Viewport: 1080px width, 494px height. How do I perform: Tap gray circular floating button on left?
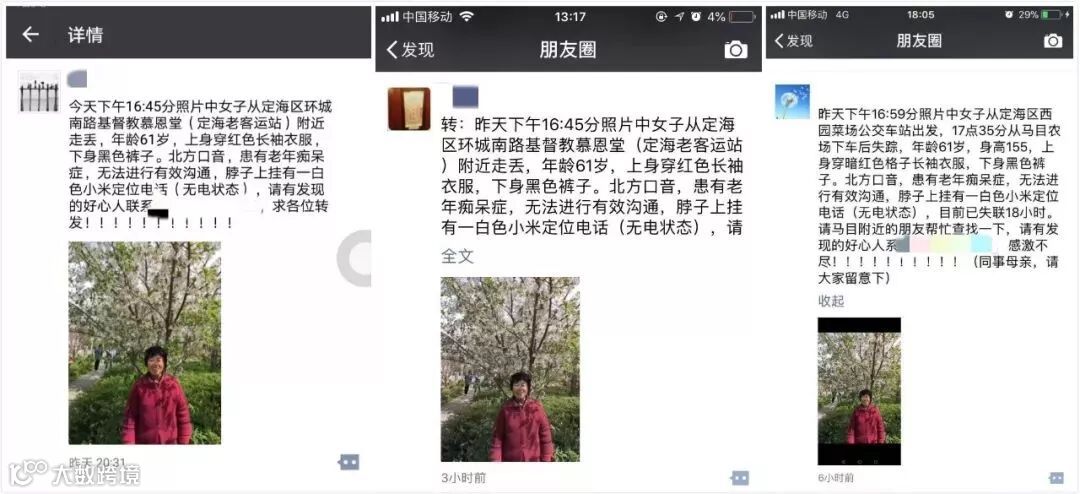coord(354,258)
